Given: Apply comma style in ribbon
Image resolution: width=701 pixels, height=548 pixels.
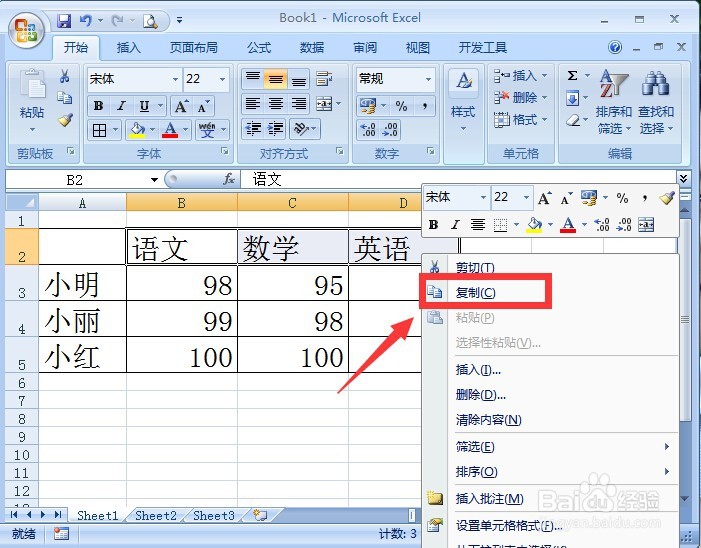Looking at the screenshot, I should tap(424, 106).
